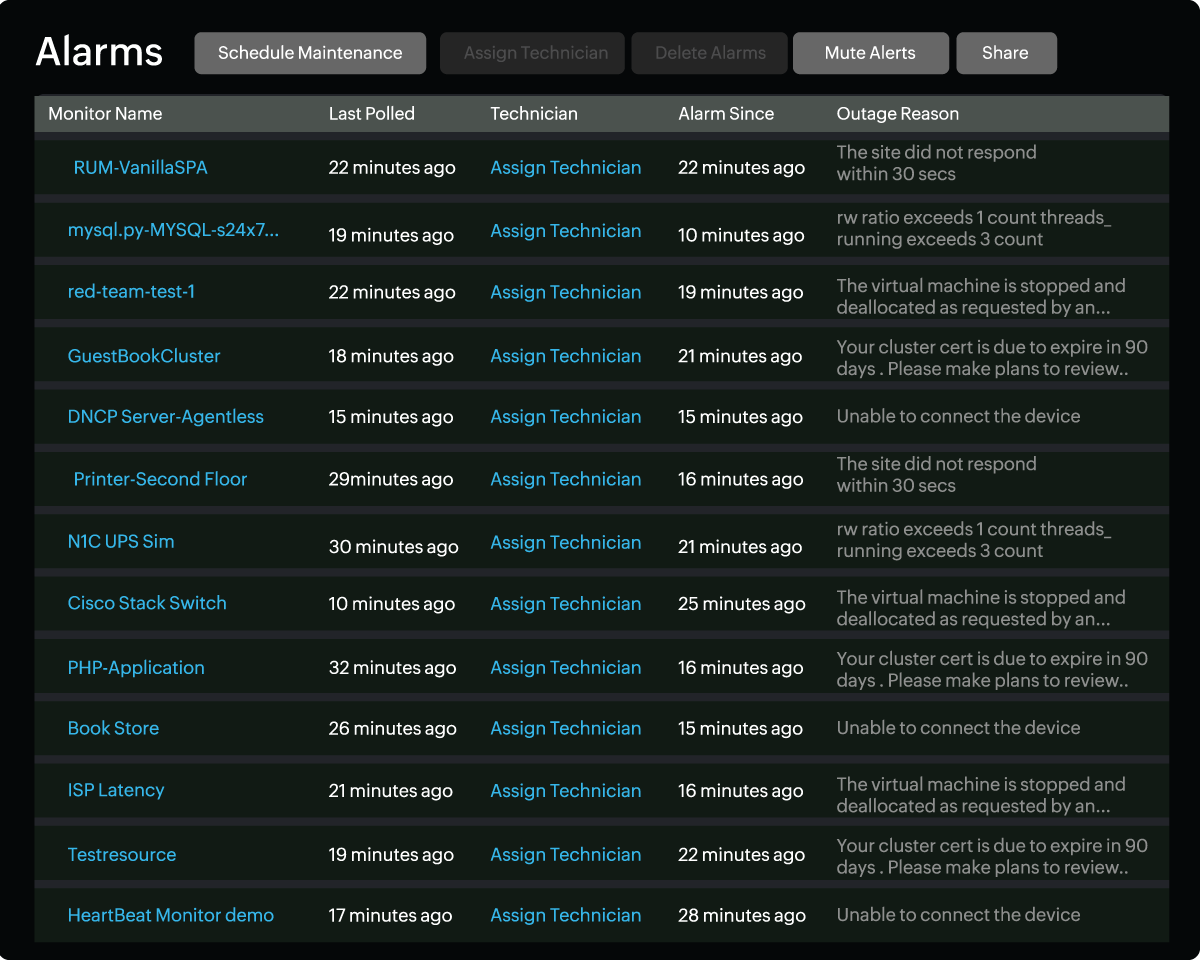Sort by the Monitor Name column header
The height and width of the screenshot is (960, 1200).
coord(105,114)
